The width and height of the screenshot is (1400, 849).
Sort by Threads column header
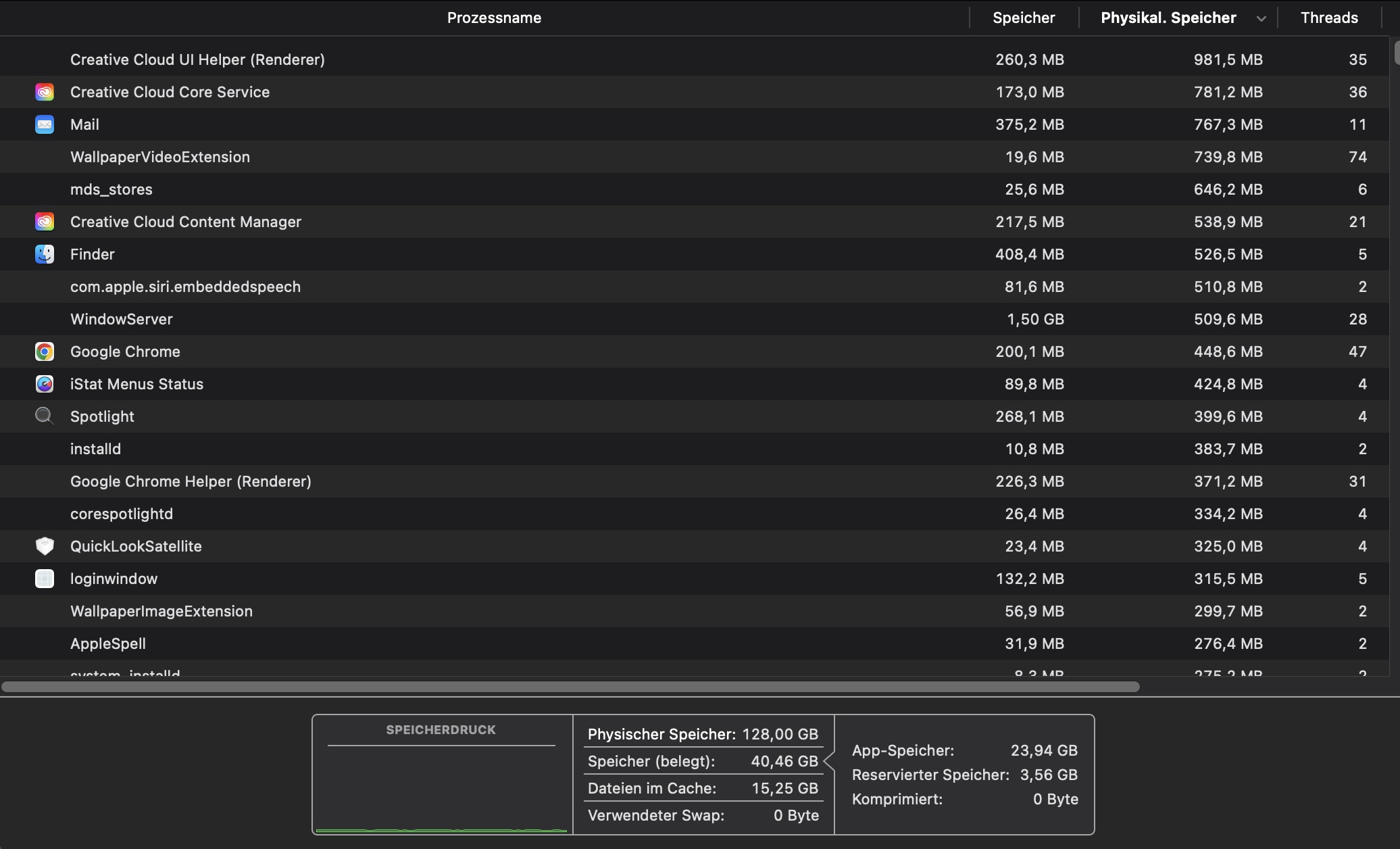(x=1328, y=18)
